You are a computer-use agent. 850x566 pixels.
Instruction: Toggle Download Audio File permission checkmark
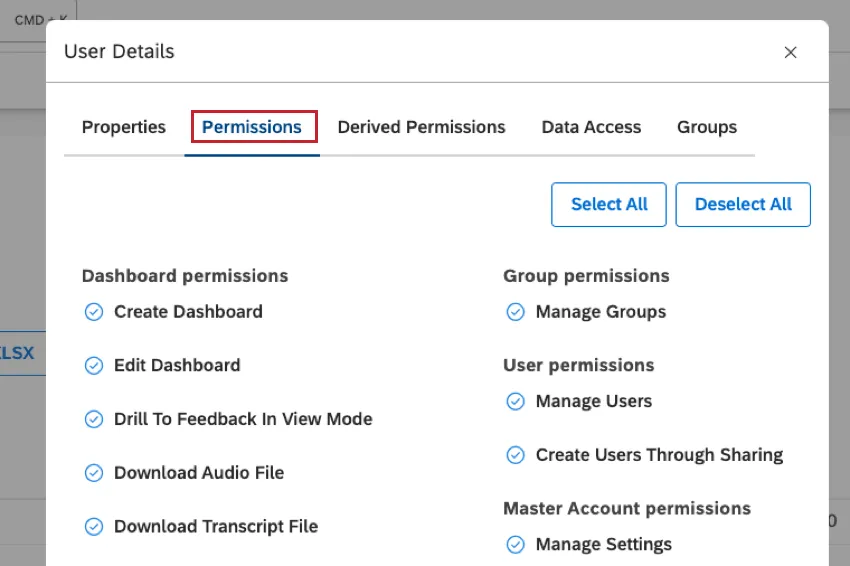pyautogui.click(x=93, y=473)
